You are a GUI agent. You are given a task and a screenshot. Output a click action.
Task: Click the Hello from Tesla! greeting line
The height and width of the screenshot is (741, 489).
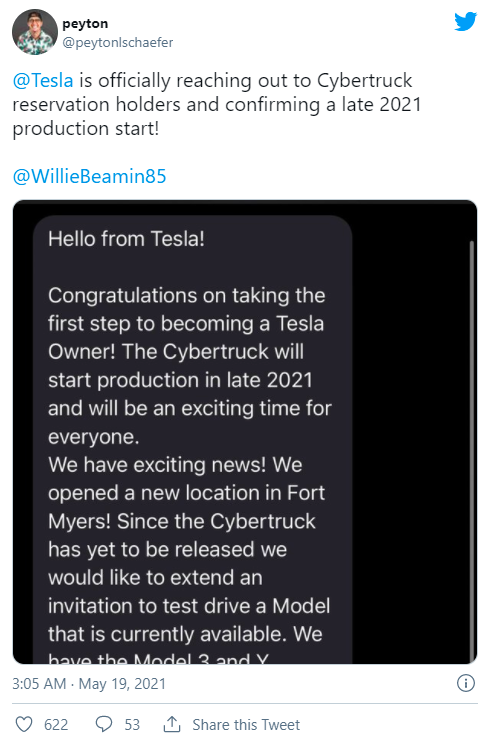coord(126,239)
